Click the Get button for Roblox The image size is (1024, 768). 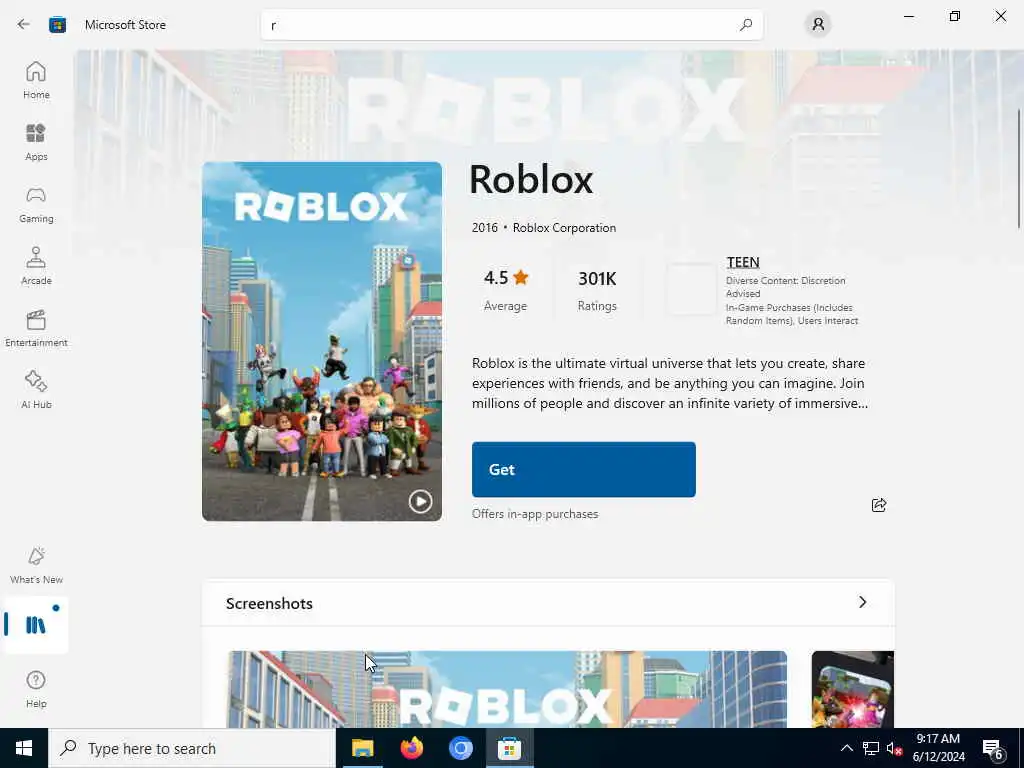coord(584,470)
